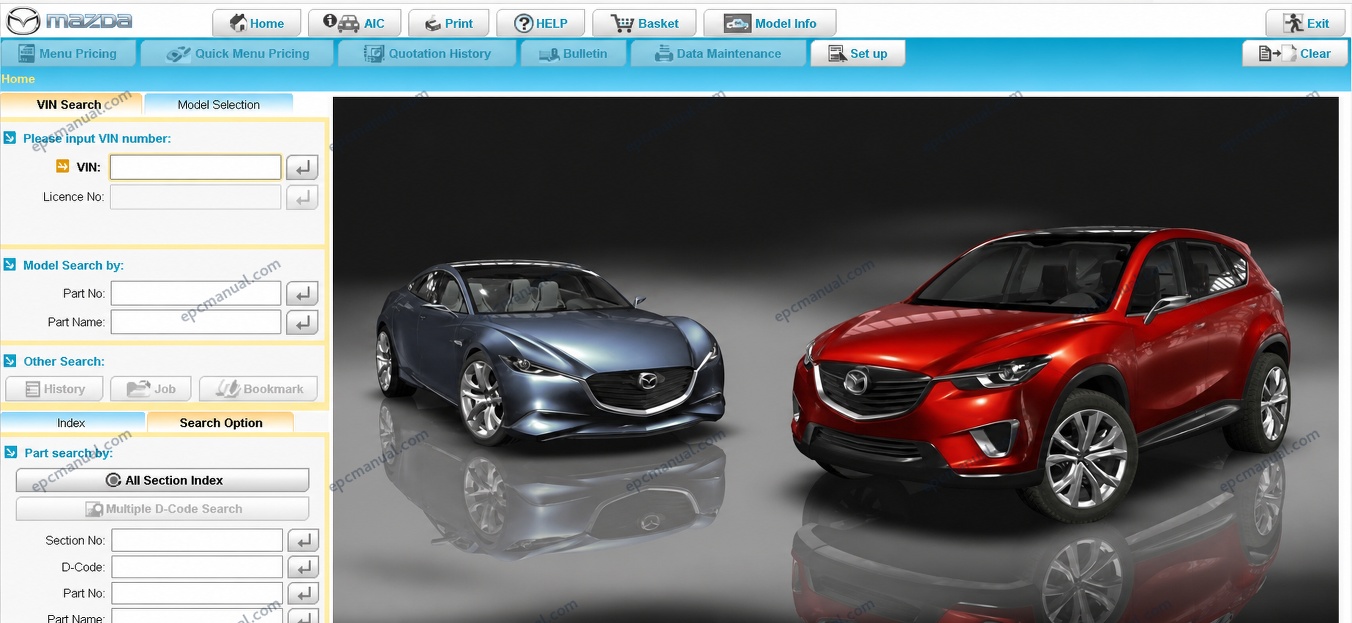The image size is (1352, 623).
Task: Submit Section No enter arrow
Action: 303,540
